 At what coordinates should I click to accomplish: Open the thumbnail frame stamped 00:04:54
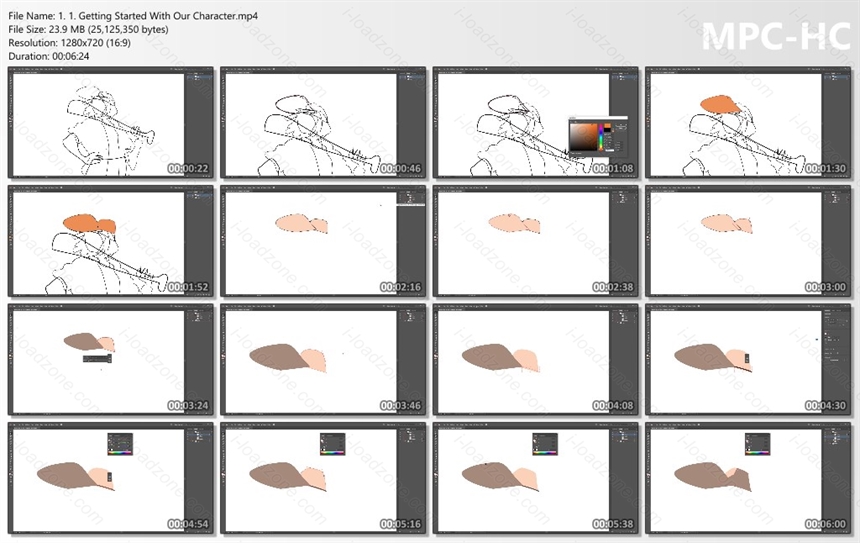(111, 478)
